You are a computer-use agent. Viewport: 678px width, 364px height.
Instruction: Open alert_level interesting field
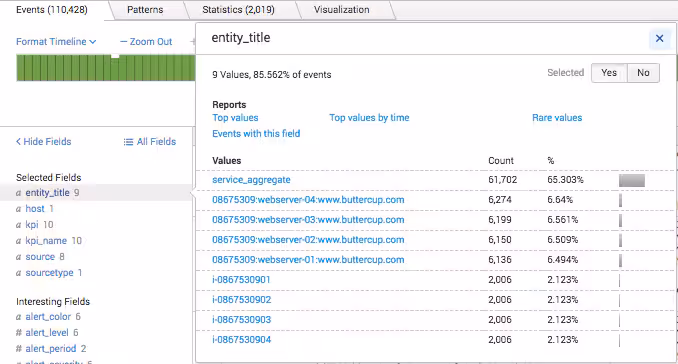tap(47, 332)
